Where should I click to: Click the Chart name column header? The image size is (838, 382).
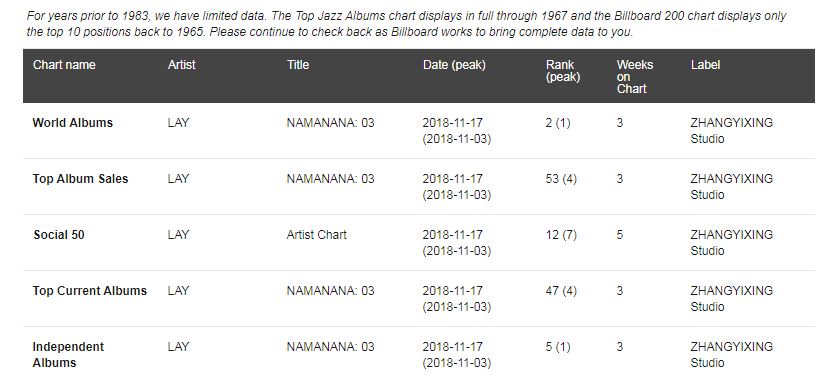point(64,65)
